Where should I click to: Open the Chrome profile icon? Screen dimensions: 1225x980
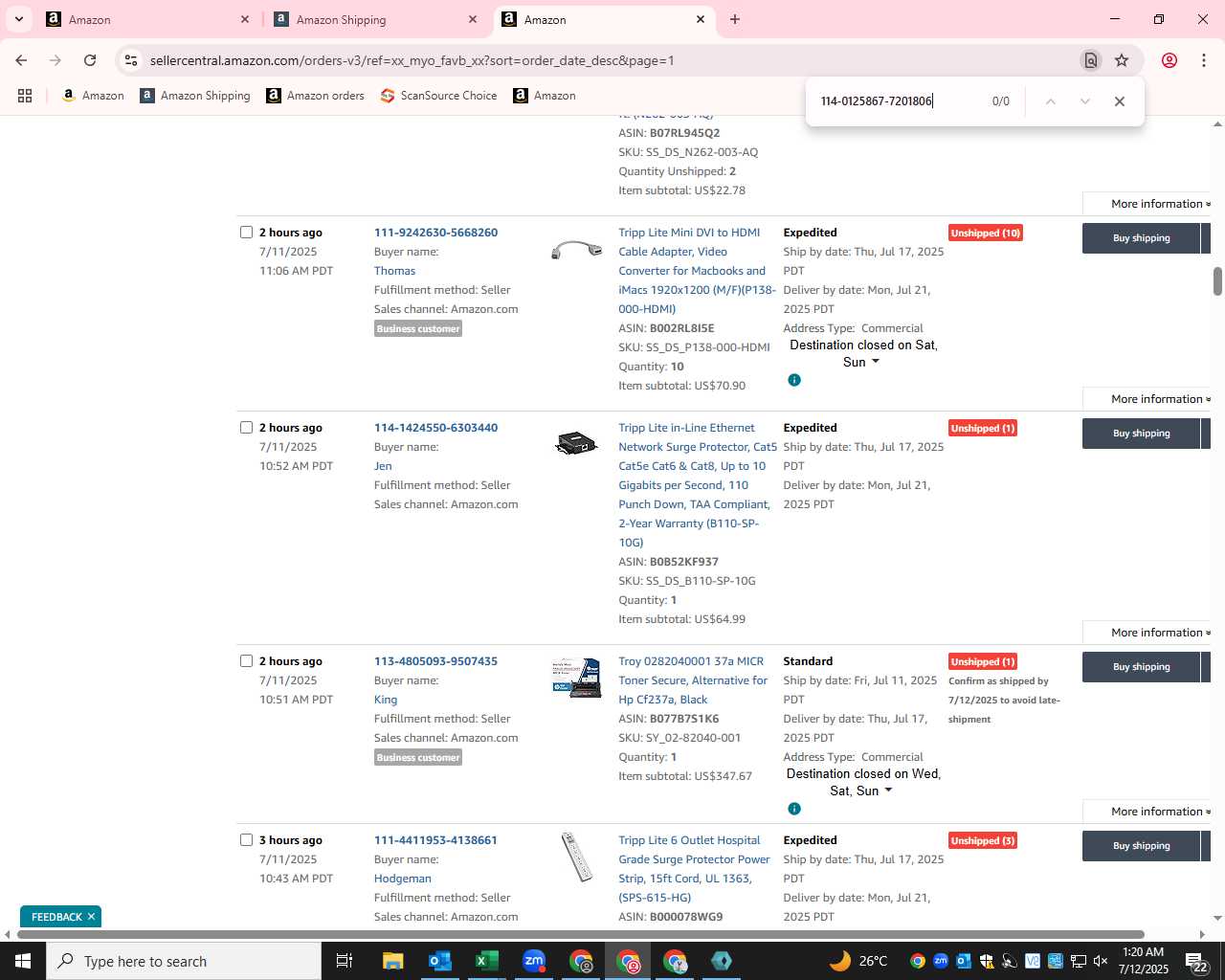pos(1169,60)
